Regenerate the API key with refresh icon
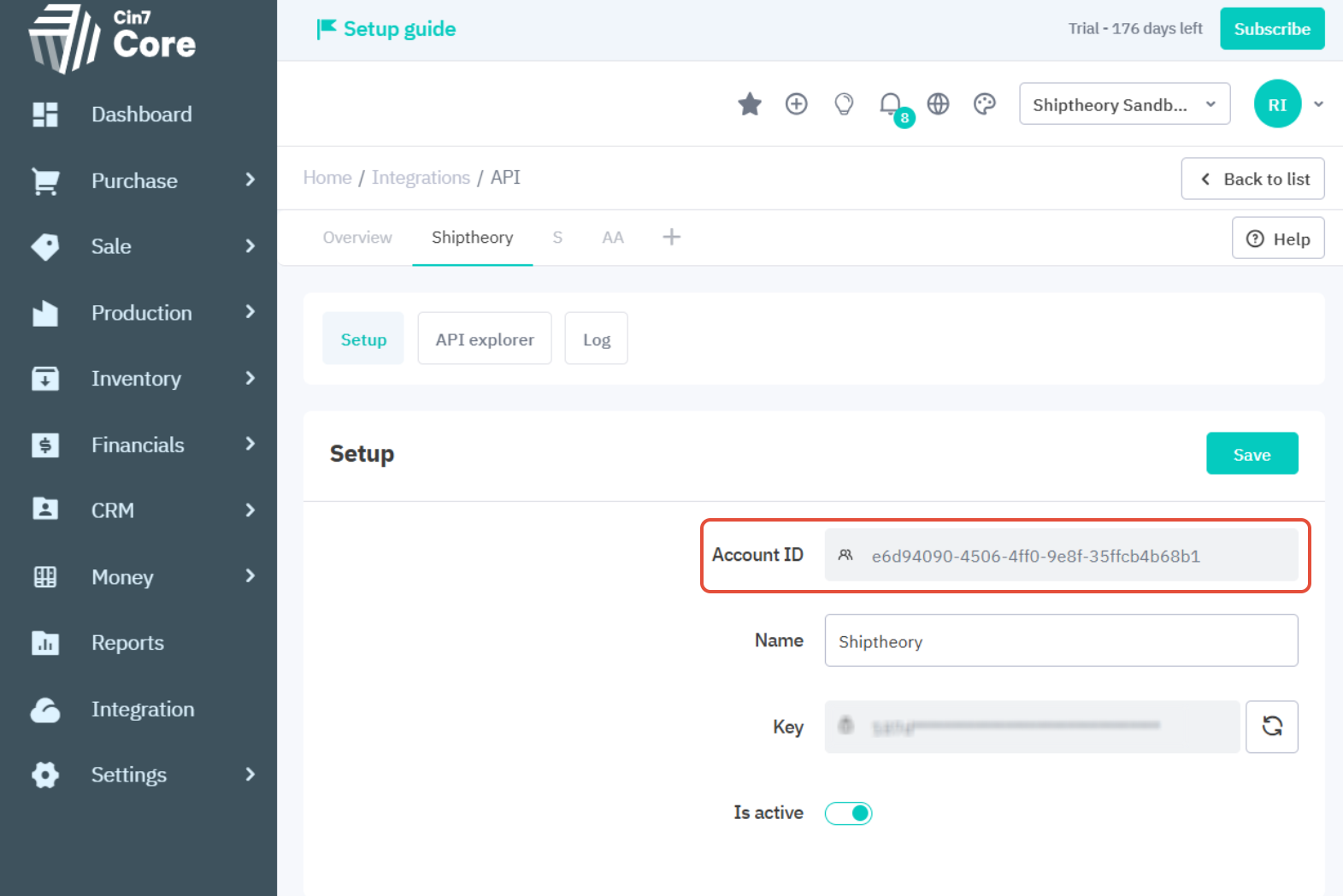Viewport: 1343px width, 896px height. coord(1272,727)
